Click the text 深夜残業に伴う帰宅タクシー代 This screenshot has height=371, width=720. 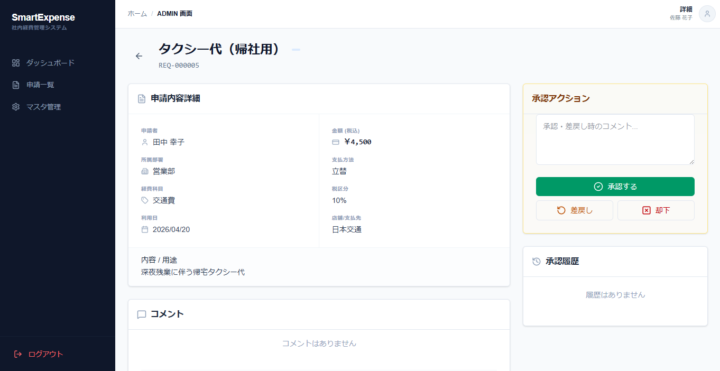point(193,272)
